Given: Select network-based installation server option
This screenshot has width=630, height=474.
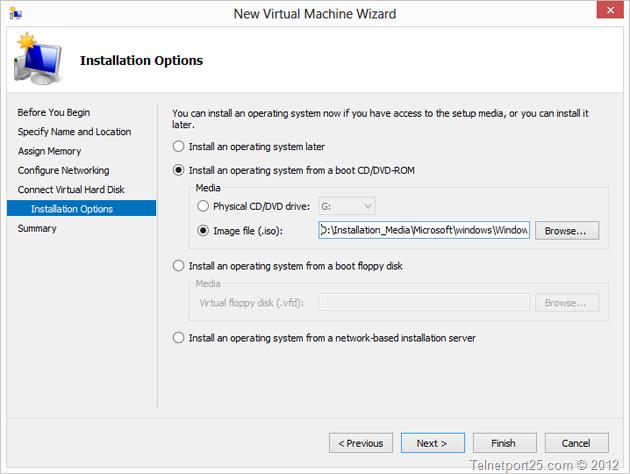Looking at the screenshot, I should point(178,338).
